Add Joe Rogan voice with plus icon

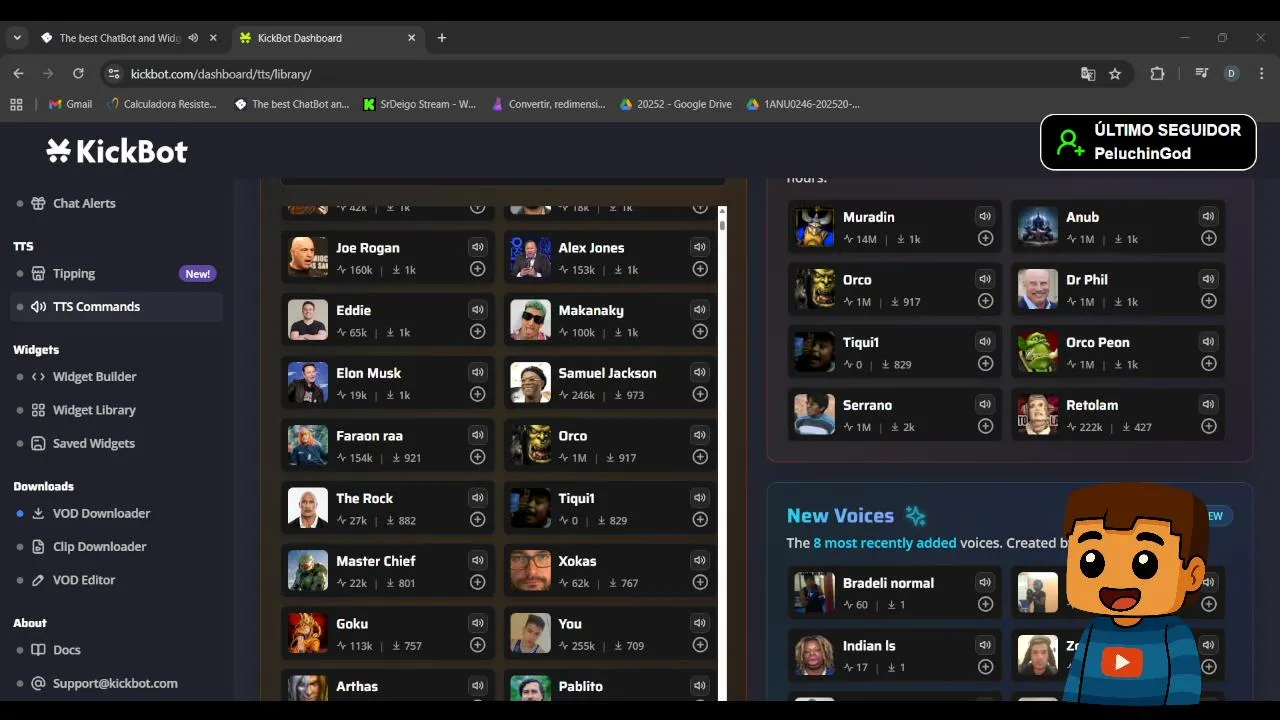coord(477,269)
